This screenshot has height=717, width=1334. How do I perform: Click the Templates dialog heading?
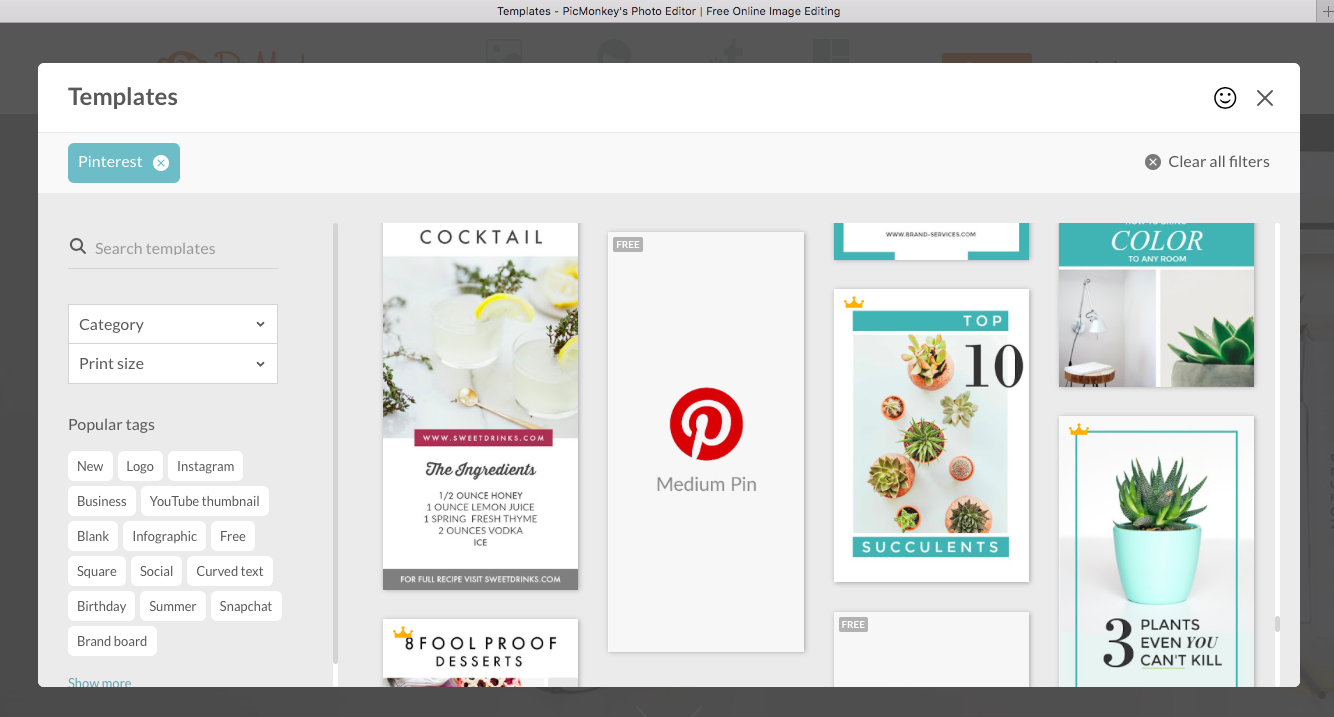[123, 97]
